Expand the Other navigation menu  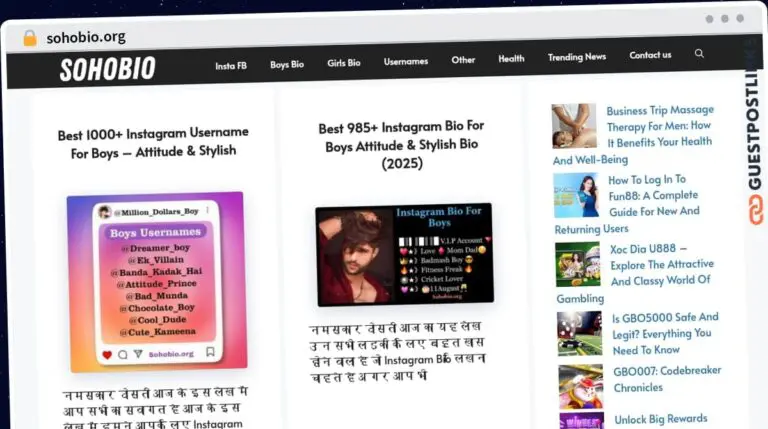coord(463,60)
